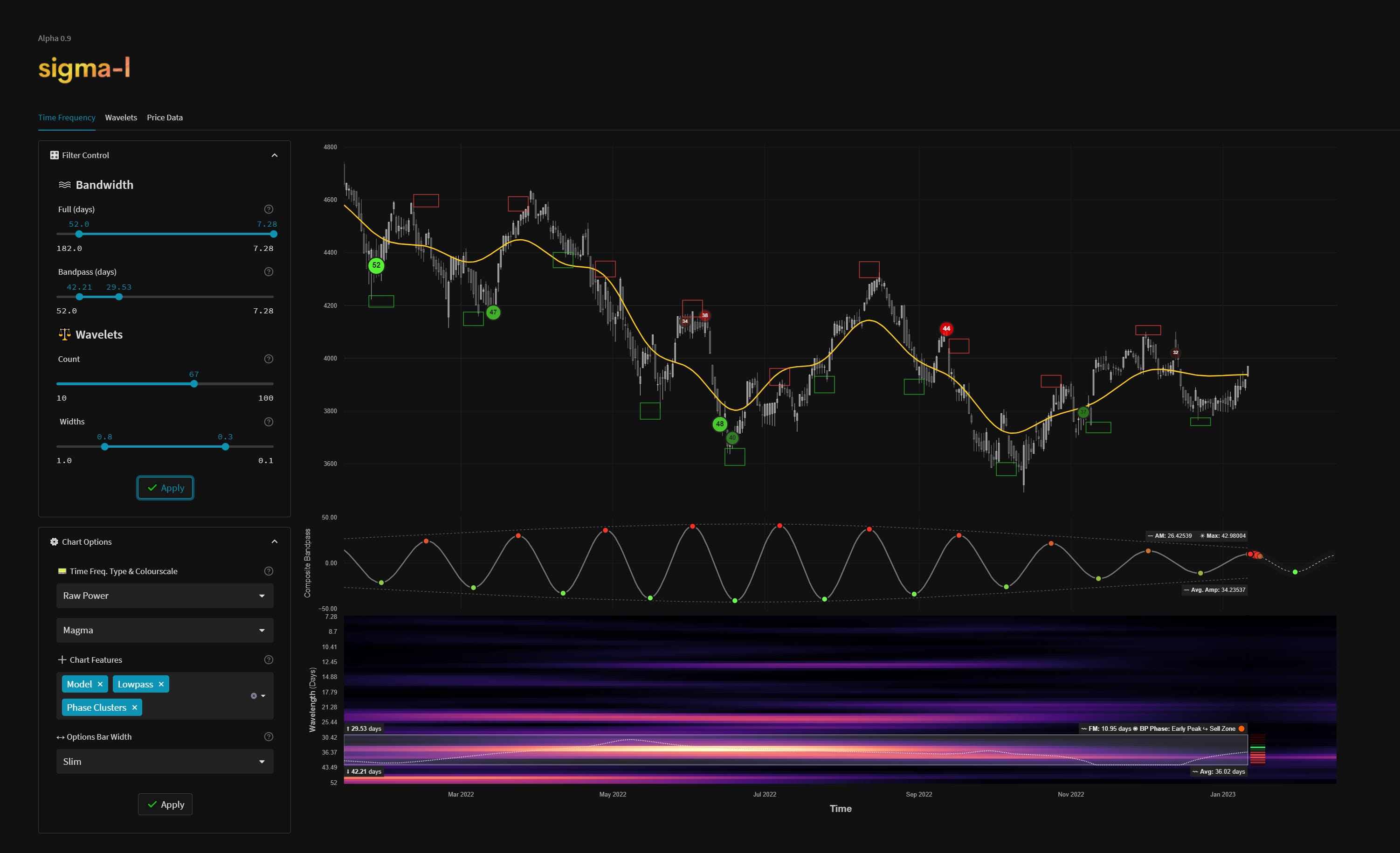Collapse the Filter Control panel

(x=275, y=154)
